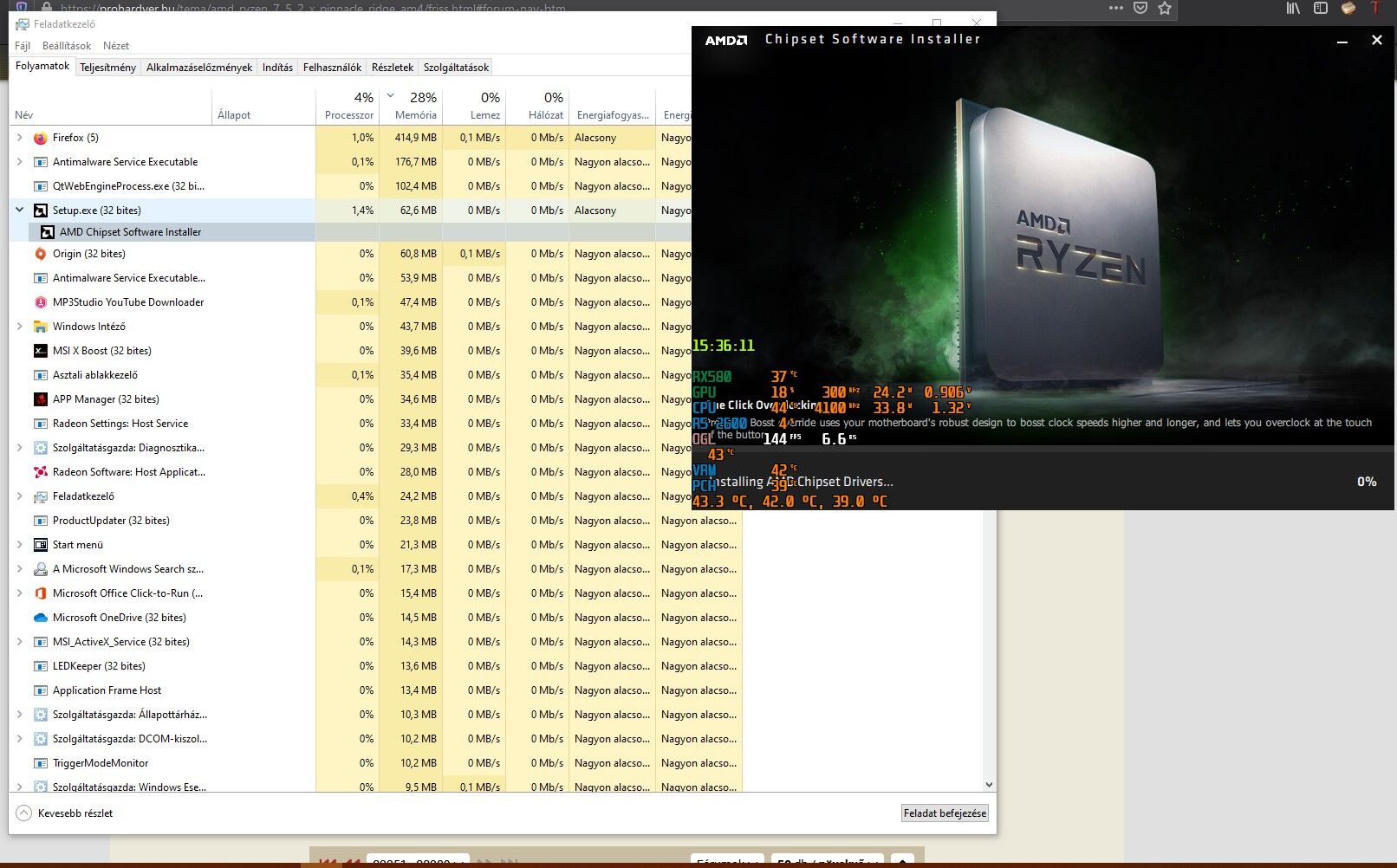Expand the Firefox (5) process group

pyautogui.click(x=20, y=138)
